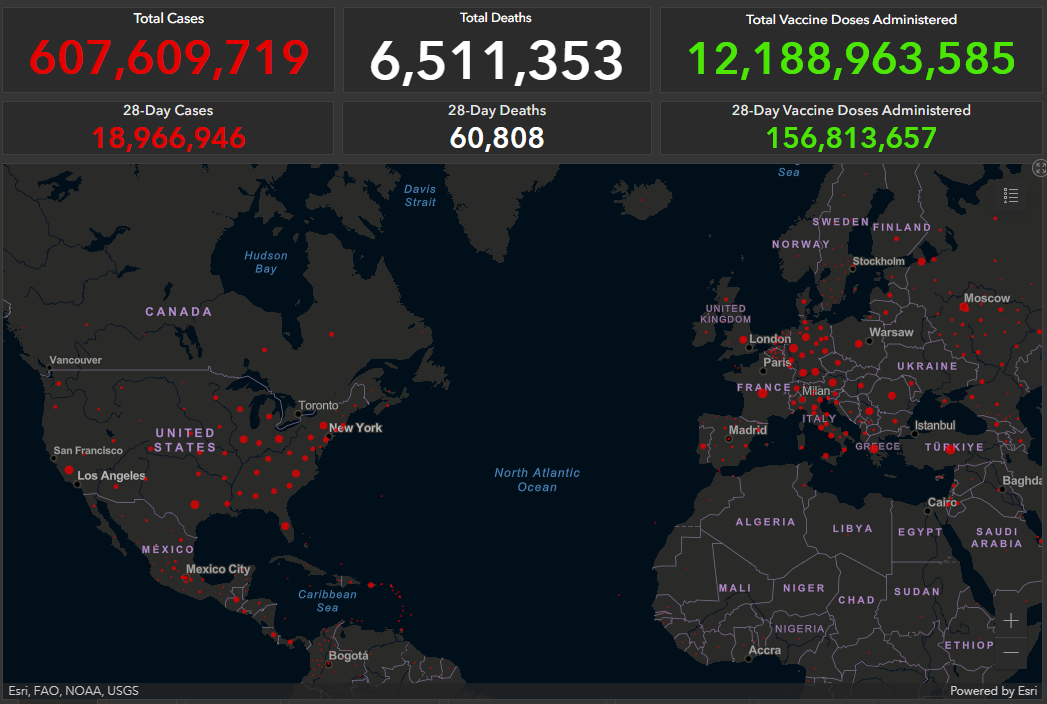Screen dimensions: 1047x704
Task: Expand the map to full screen
Action: [x=1039, y=169]
